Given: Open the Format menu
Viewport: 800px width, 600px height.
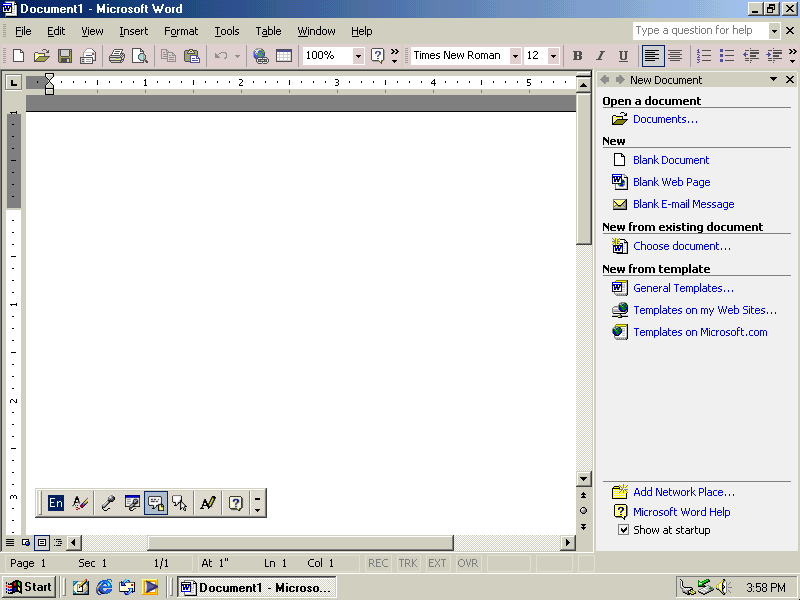Looking at the screenshot, I should point(181,31).
